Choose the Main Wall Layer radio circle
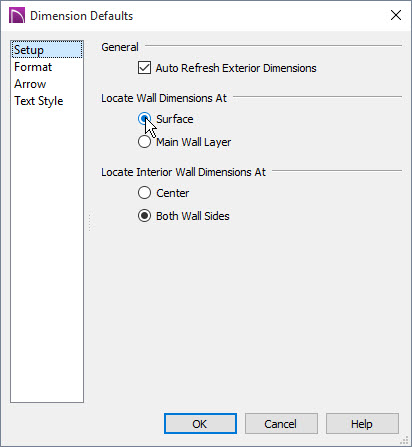 (x=144, y=142)
